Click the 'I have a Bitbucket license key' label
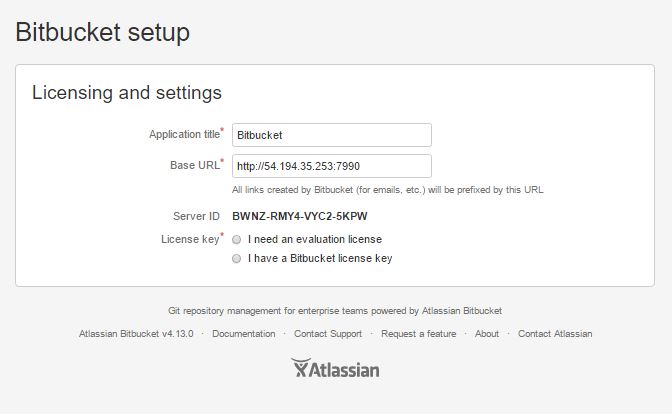 tap(320, 258)
